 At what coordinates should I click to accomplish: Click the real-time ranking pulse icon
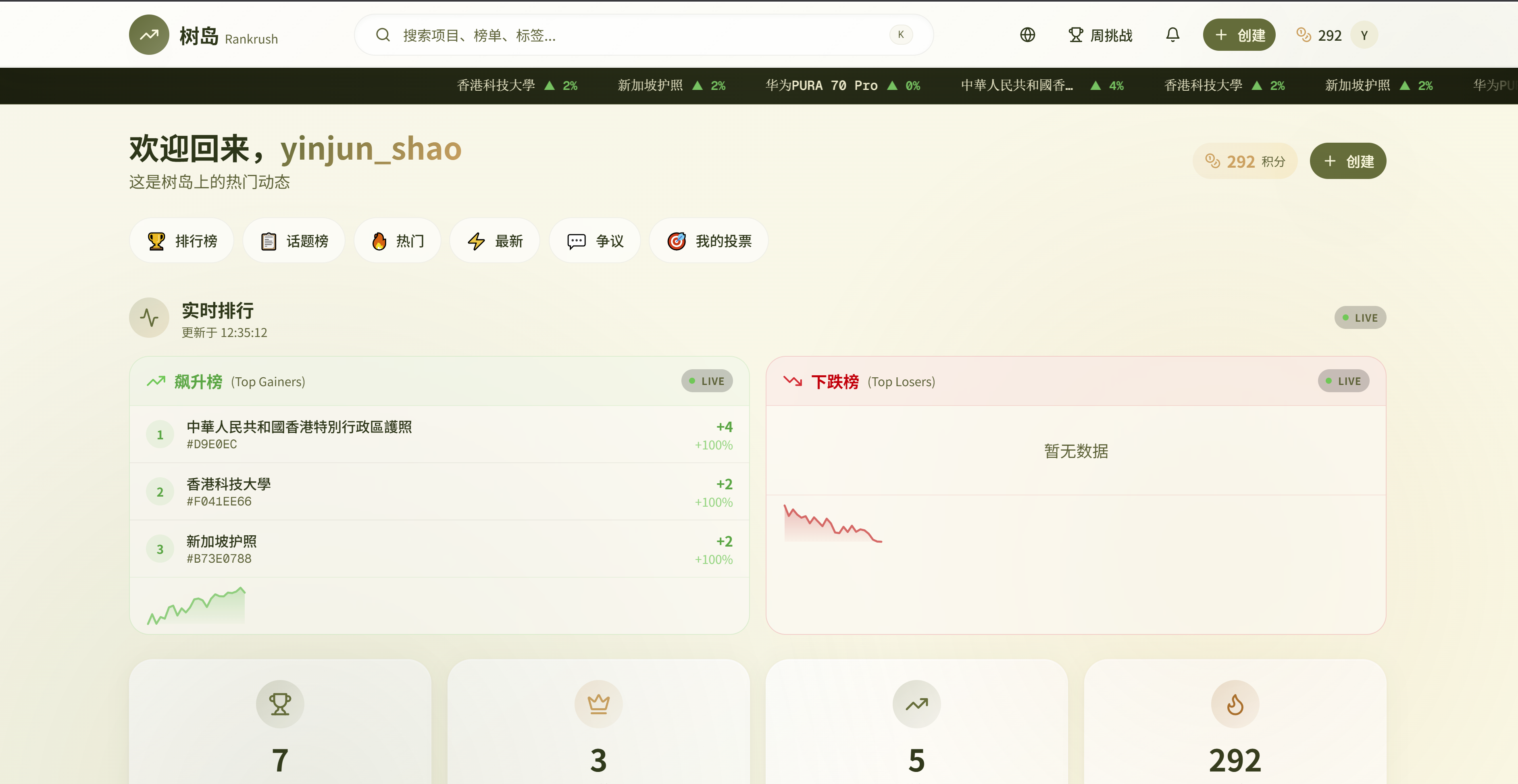(149, 318)
